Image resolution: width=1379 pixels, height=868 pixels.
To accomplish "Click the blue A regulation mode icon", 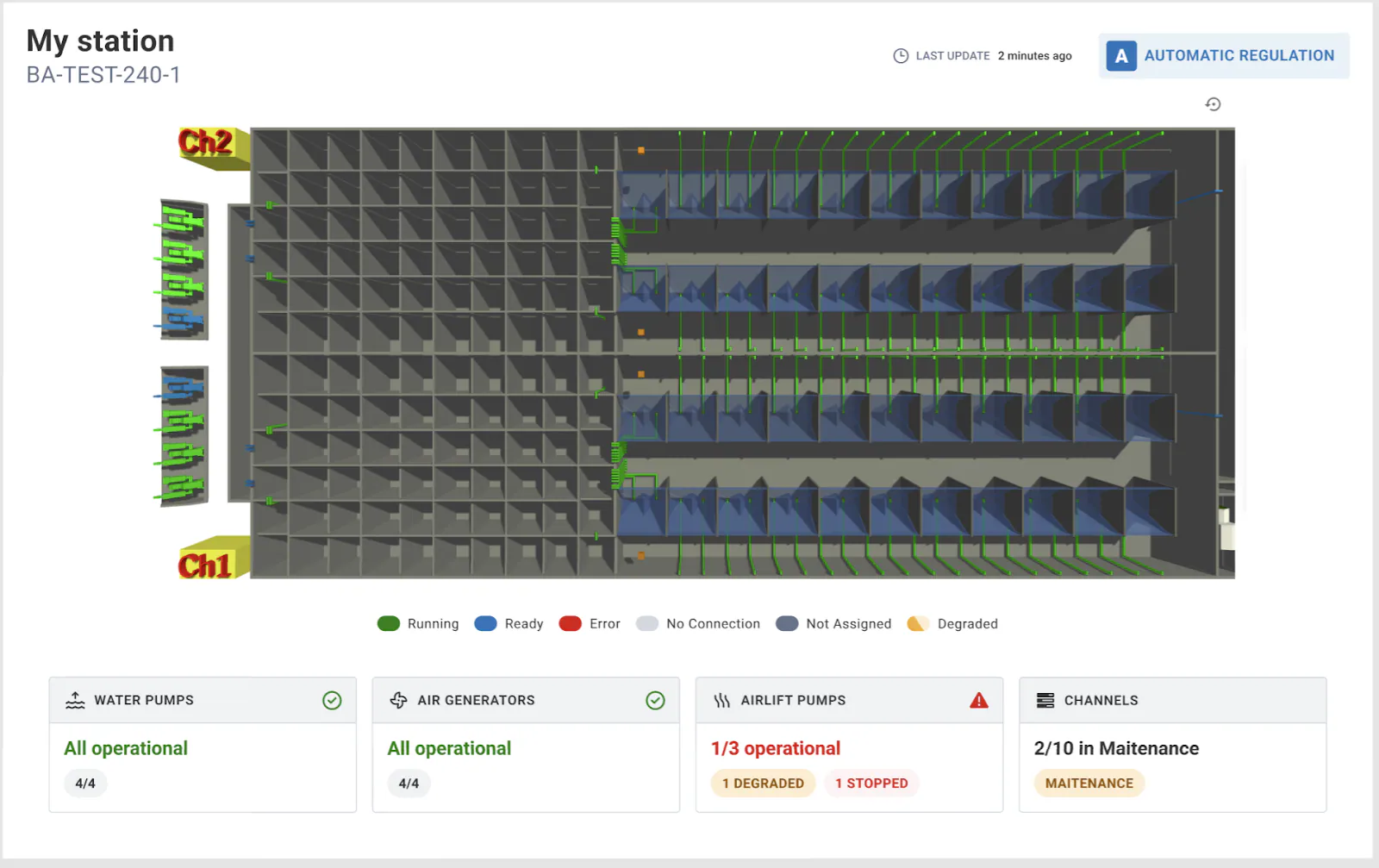I will coord(1120,56).
